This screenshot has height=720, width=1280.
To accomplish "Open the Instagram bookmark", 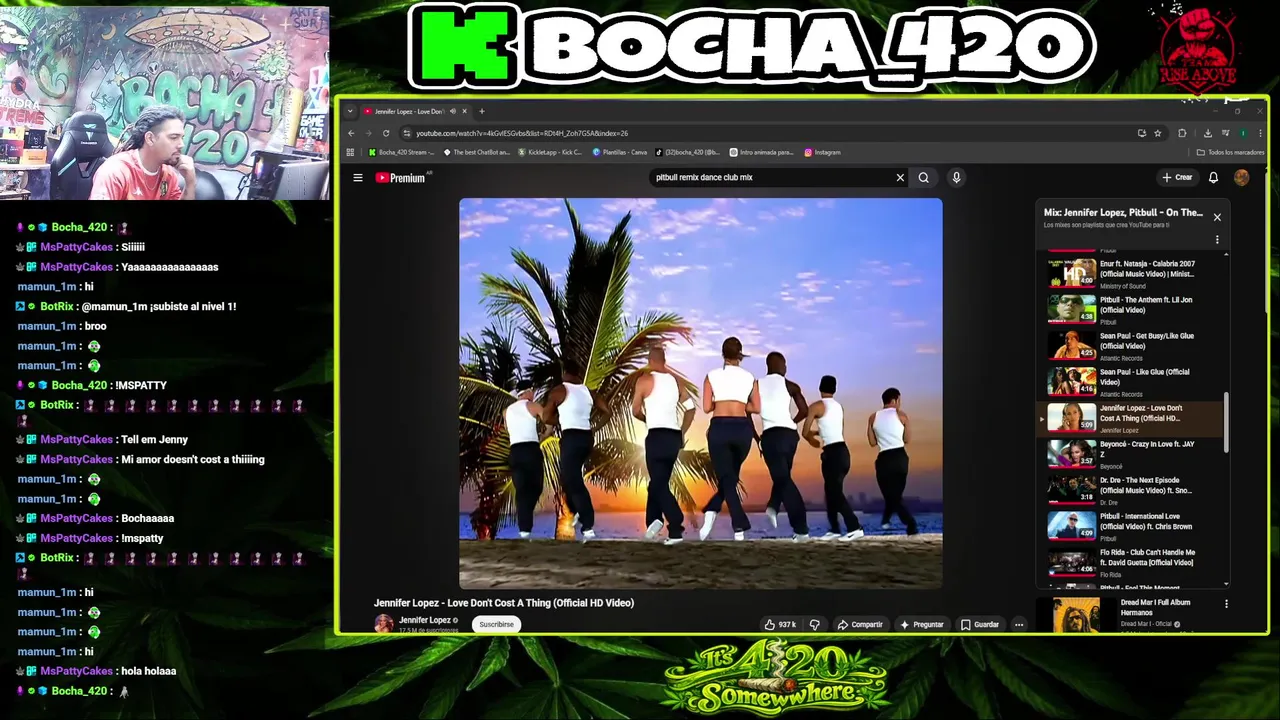I will click(822, 153).
